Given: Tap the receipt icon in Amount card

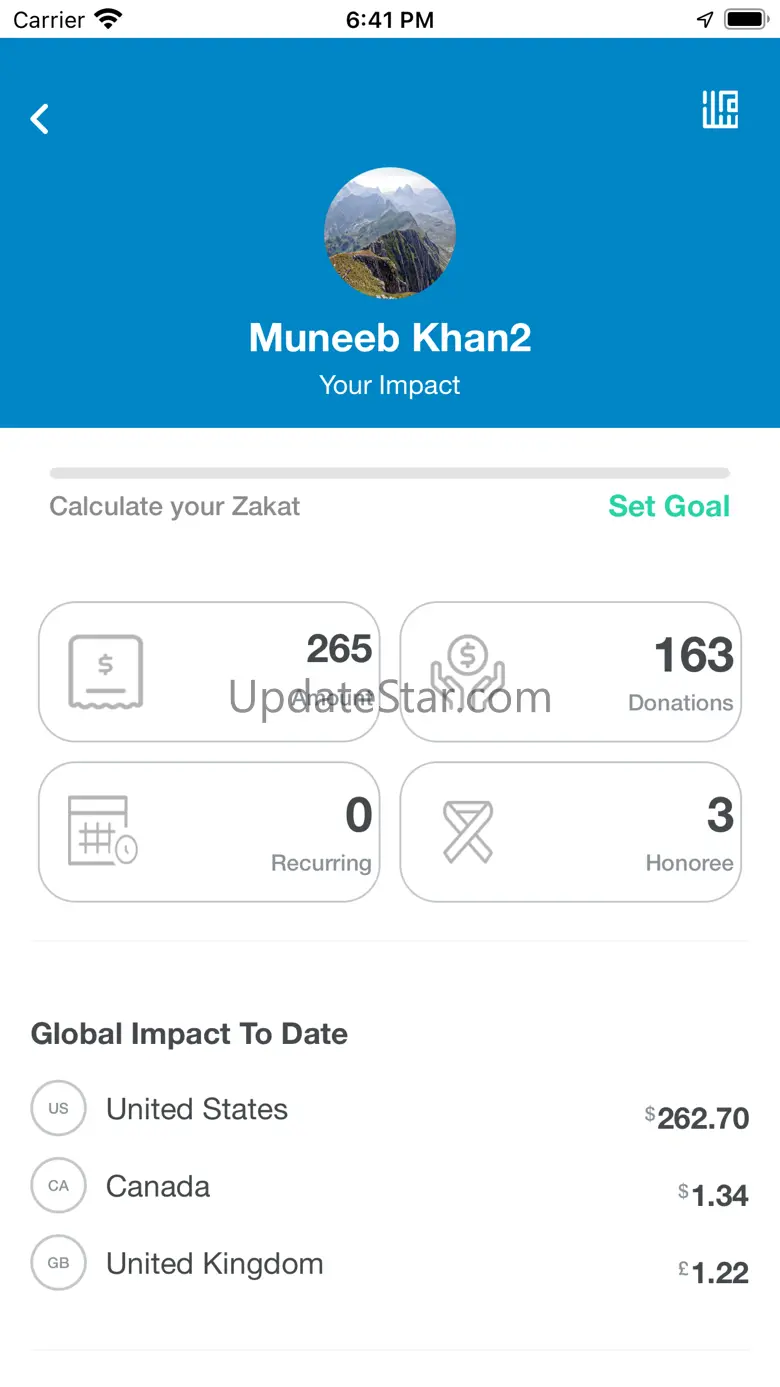Looking at the screenshot, I should [x=106, y=671].
